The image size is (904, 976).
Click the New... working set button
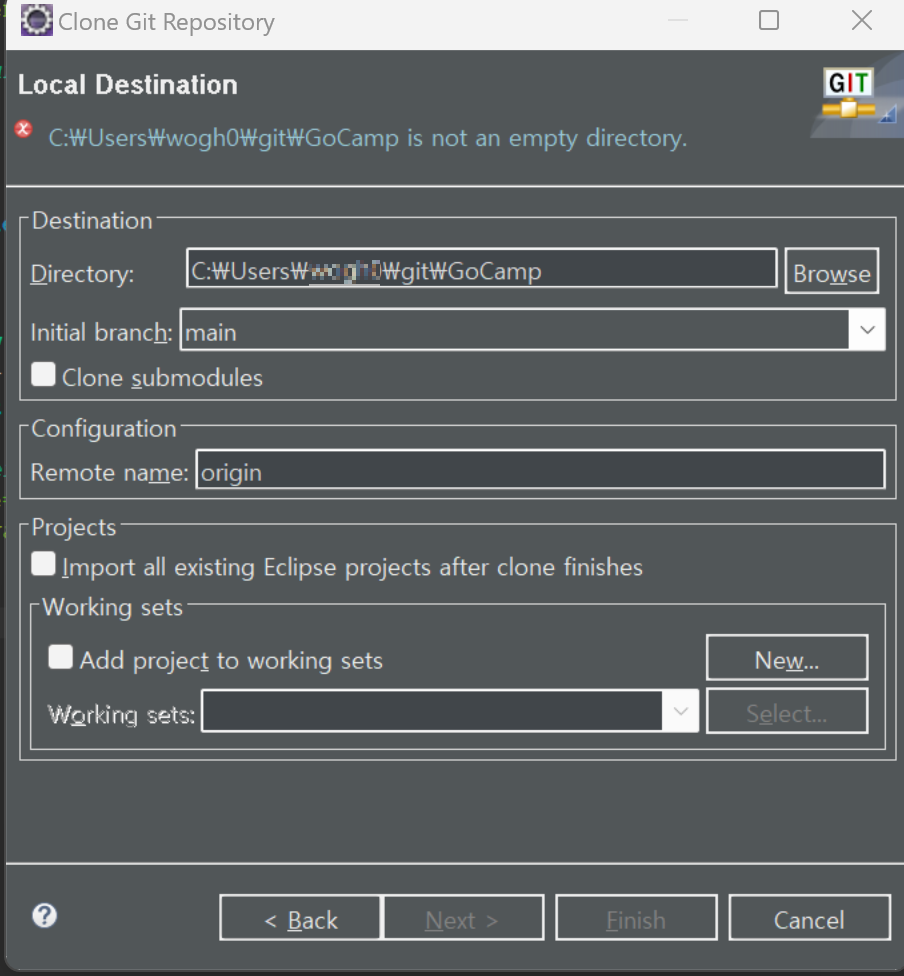(787, 658)
